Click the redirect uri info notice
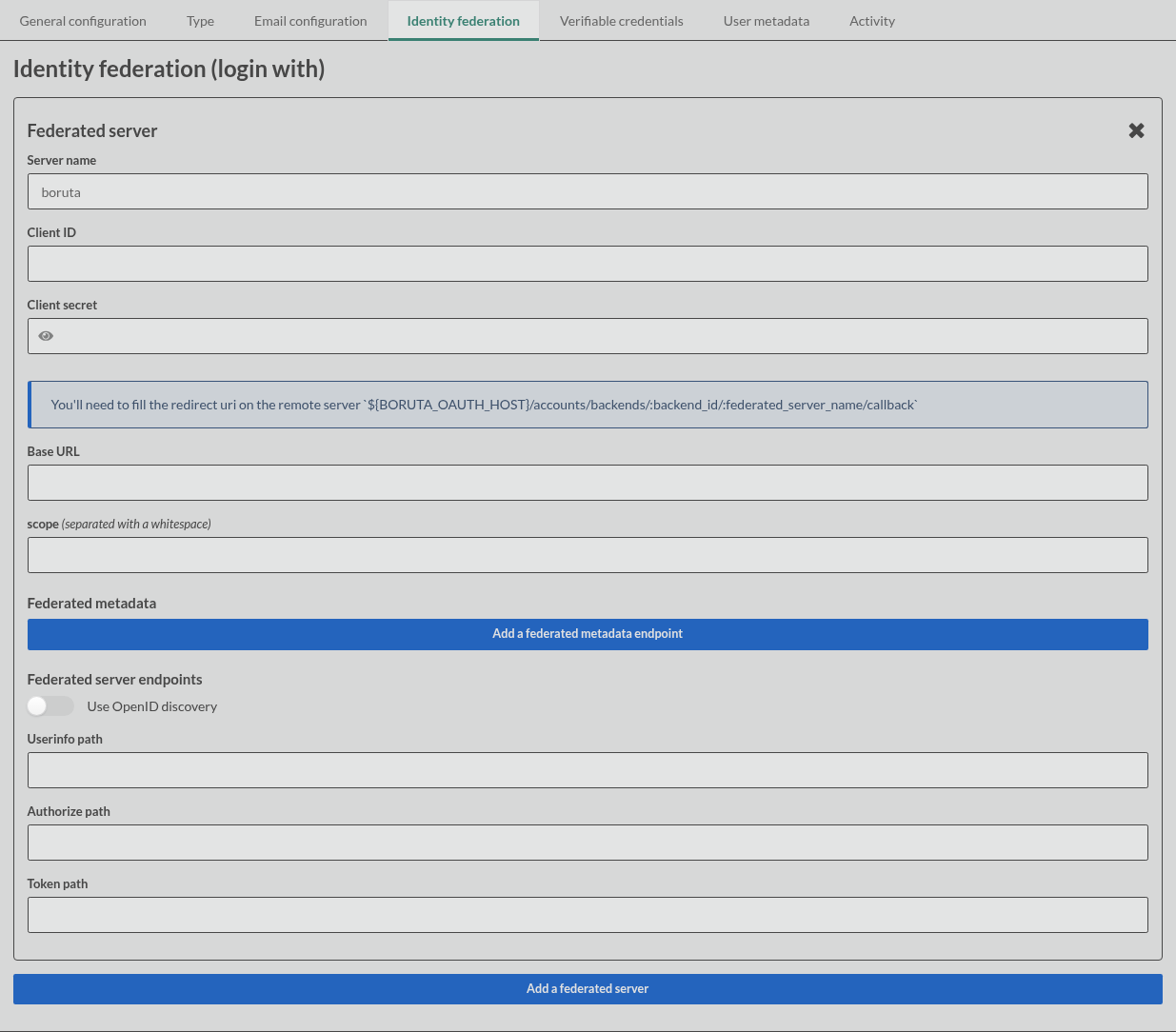Image resolution: width=1176 pixels, height=1032 pixels. (x=588, y=405)
